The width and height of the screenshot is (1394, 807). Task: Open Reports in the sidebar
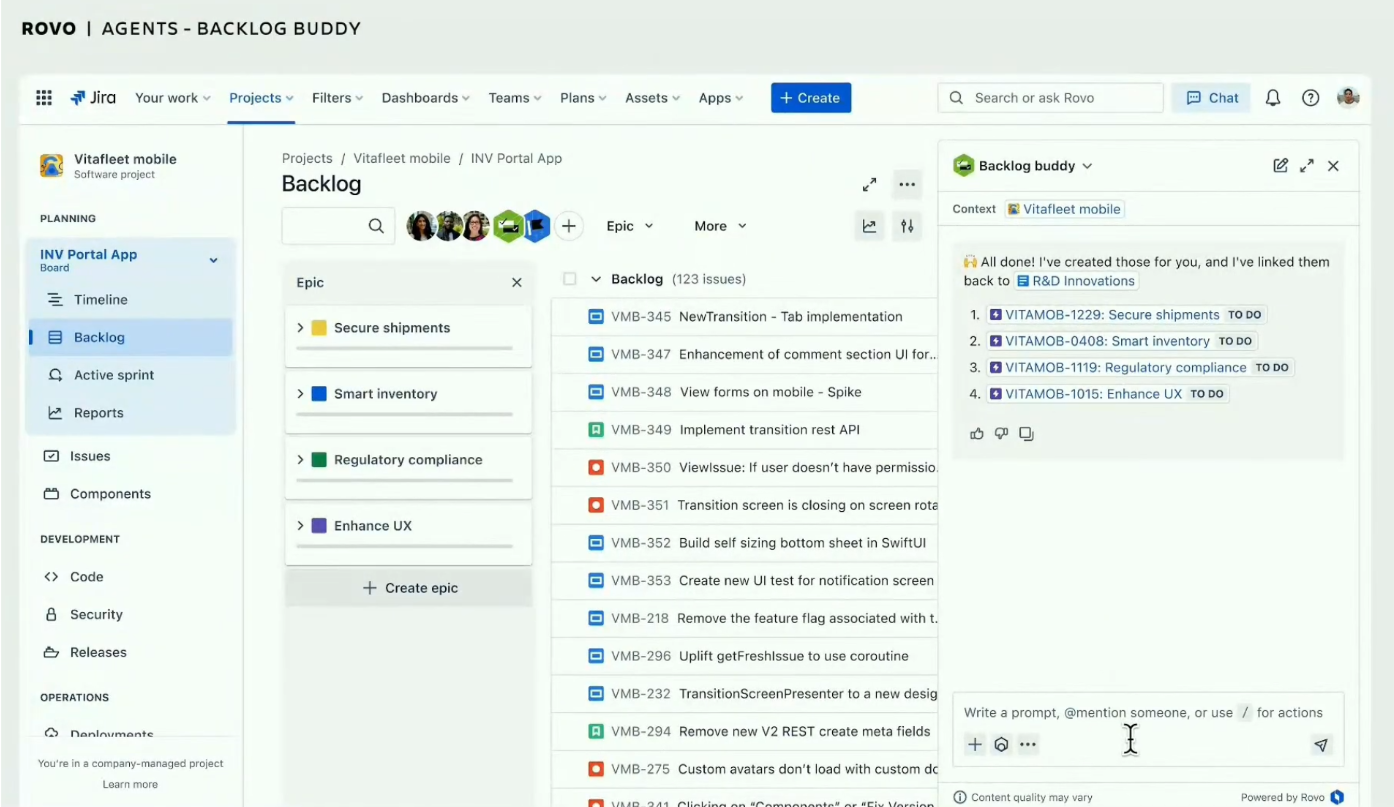(x=130, y=413)
